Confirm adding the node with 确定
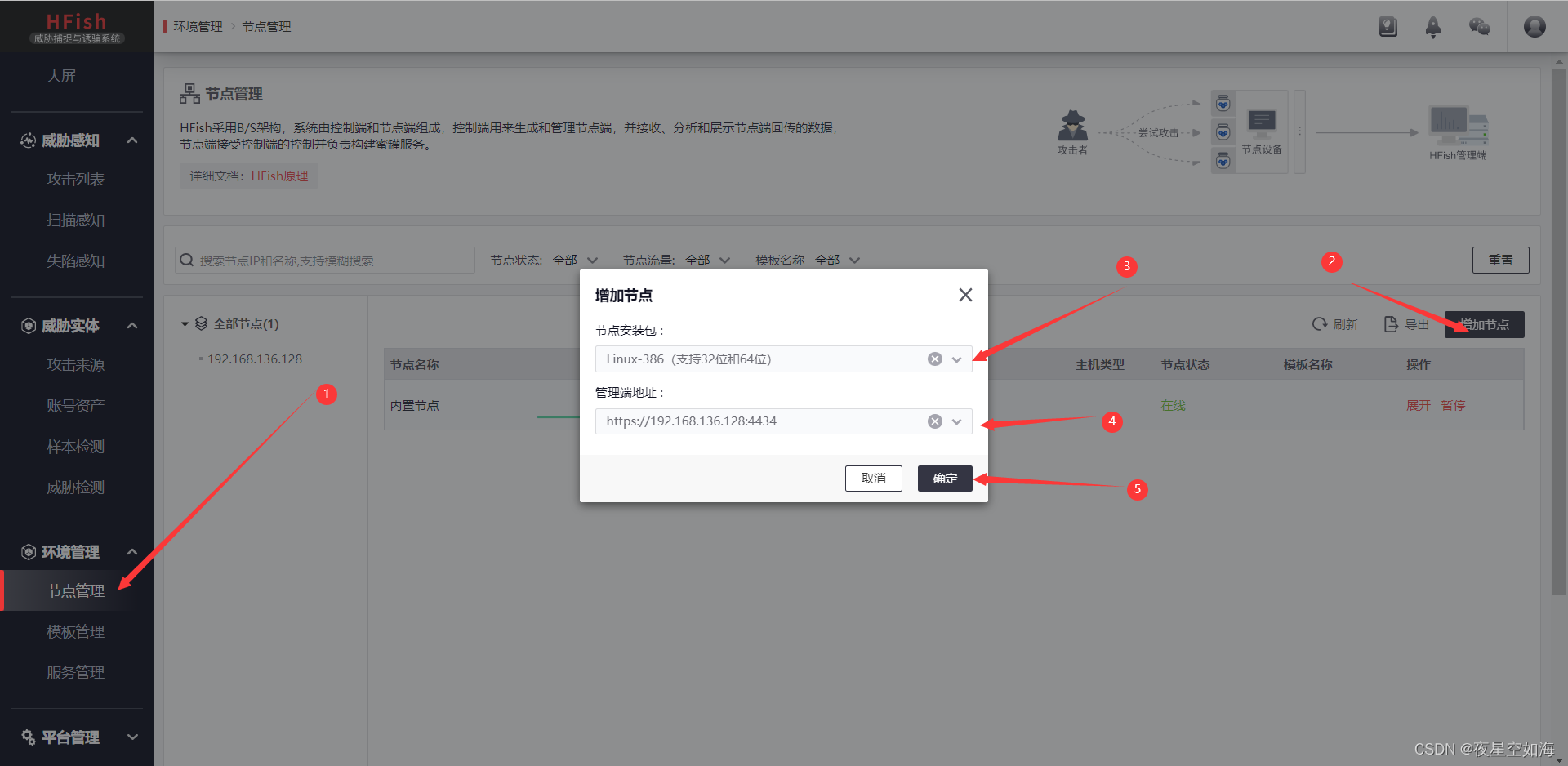The image size is (1568, 766). point(945,479)
